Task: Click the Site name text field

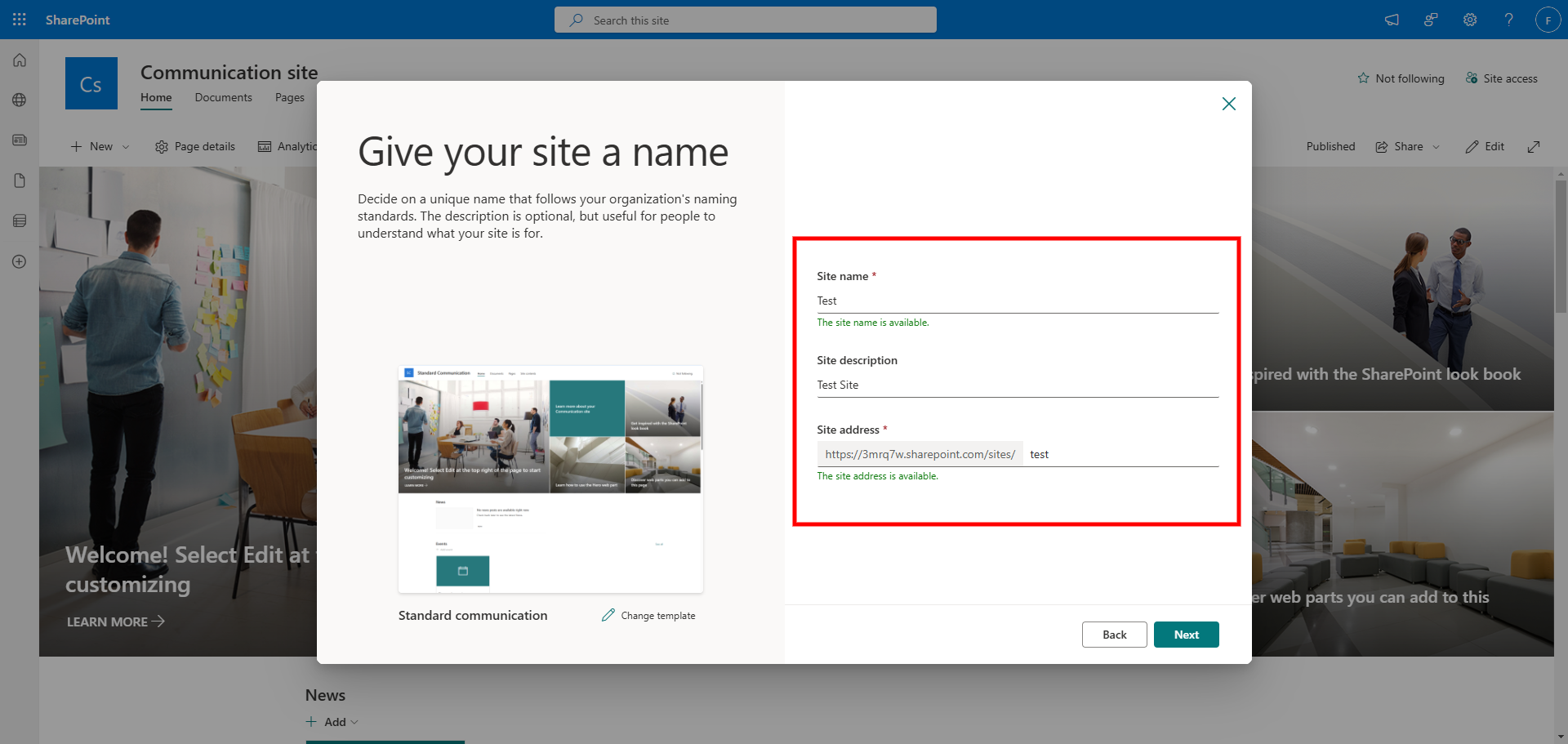Action: (x=1017, y=301)
